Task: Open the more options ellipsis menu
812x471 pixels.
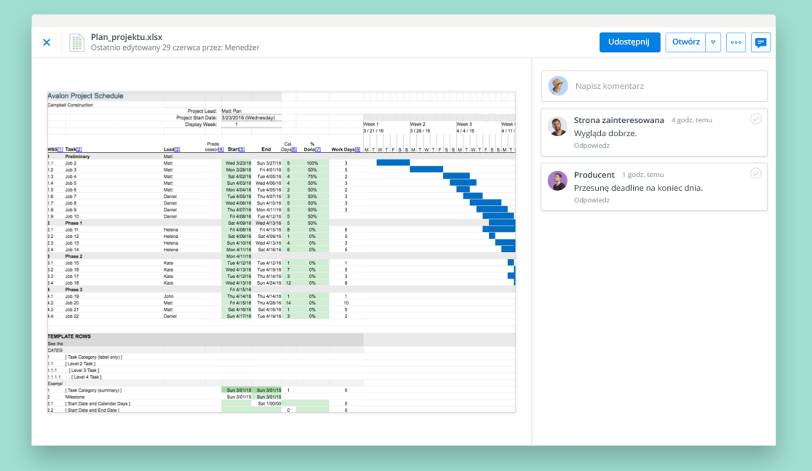Action: click(x=736, y=42)
